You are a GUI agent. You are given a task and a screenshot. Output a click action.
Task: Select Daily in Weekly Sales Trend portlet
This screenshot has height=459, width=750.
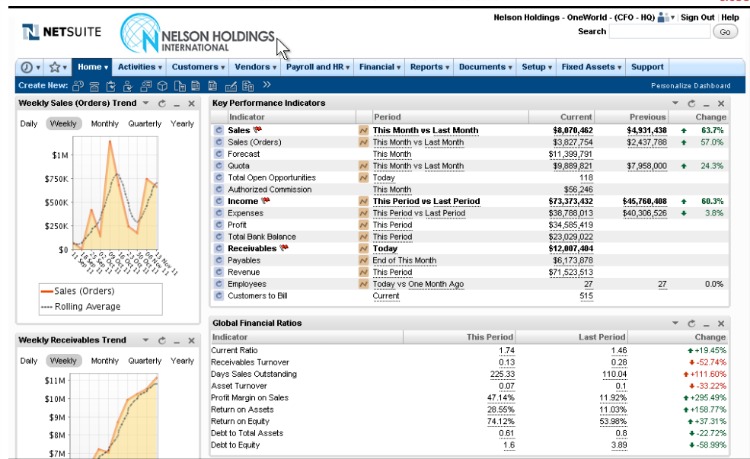[x=29, y=124]
